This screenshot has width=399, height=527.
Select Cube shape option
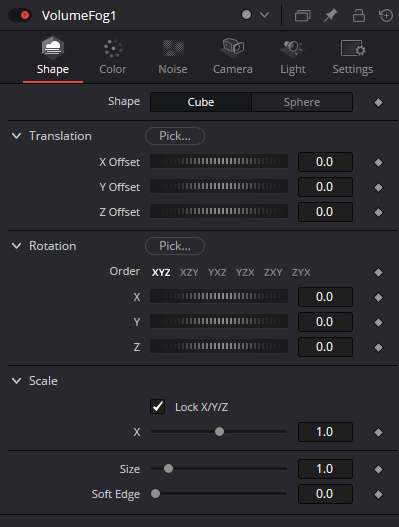click(201, 102)
